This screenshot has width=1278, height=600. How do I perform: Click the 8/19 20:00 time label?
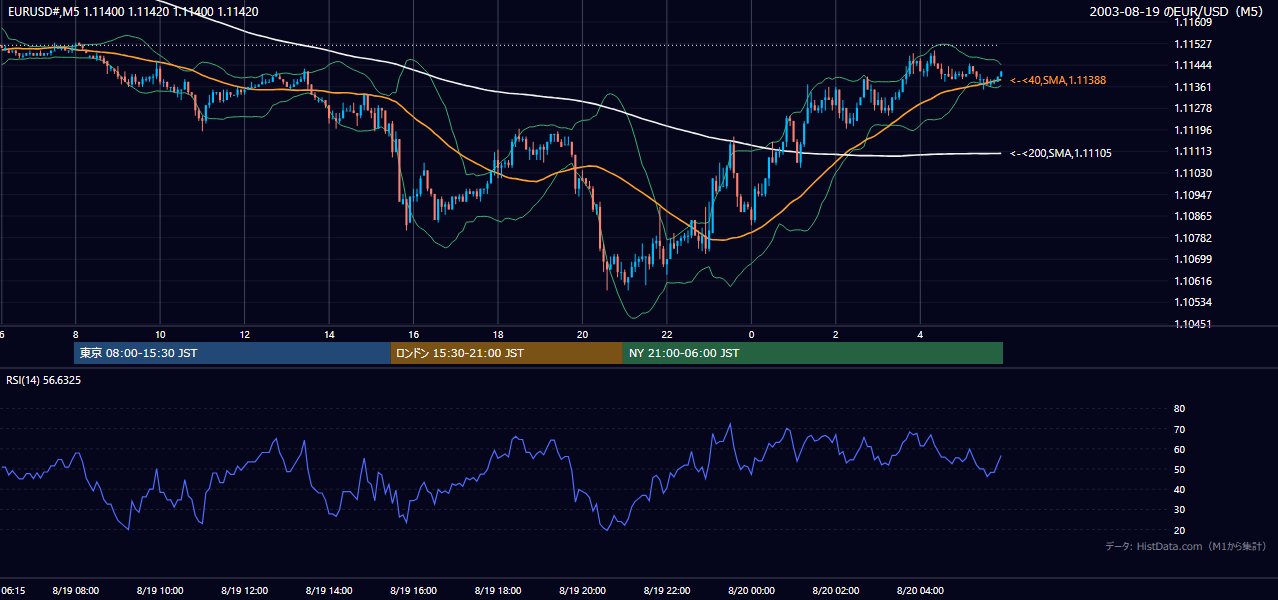click(583, 591)
